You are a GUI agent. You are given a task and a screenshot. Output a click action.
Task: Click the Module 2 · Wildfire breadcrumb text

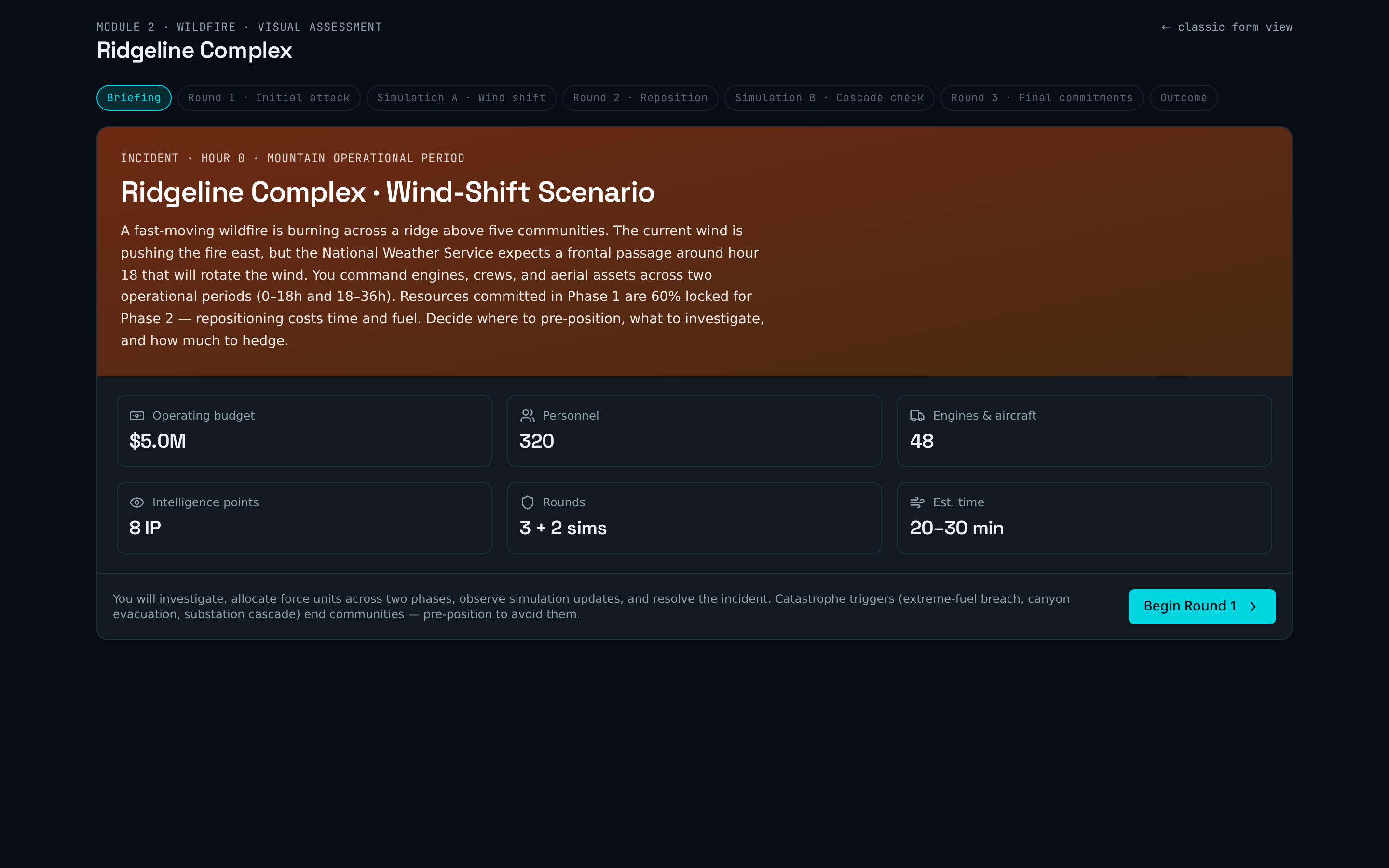(x=239, y=27)
